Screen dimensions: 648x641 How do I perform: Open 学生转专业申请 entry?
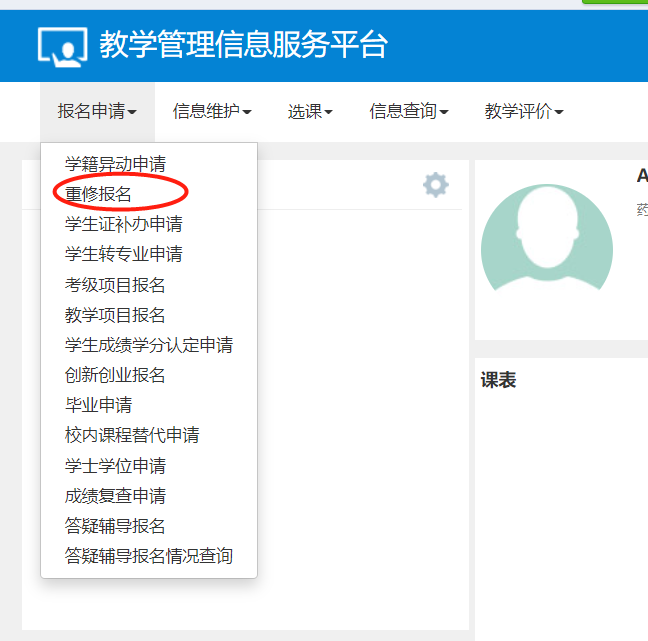point(123,254)
